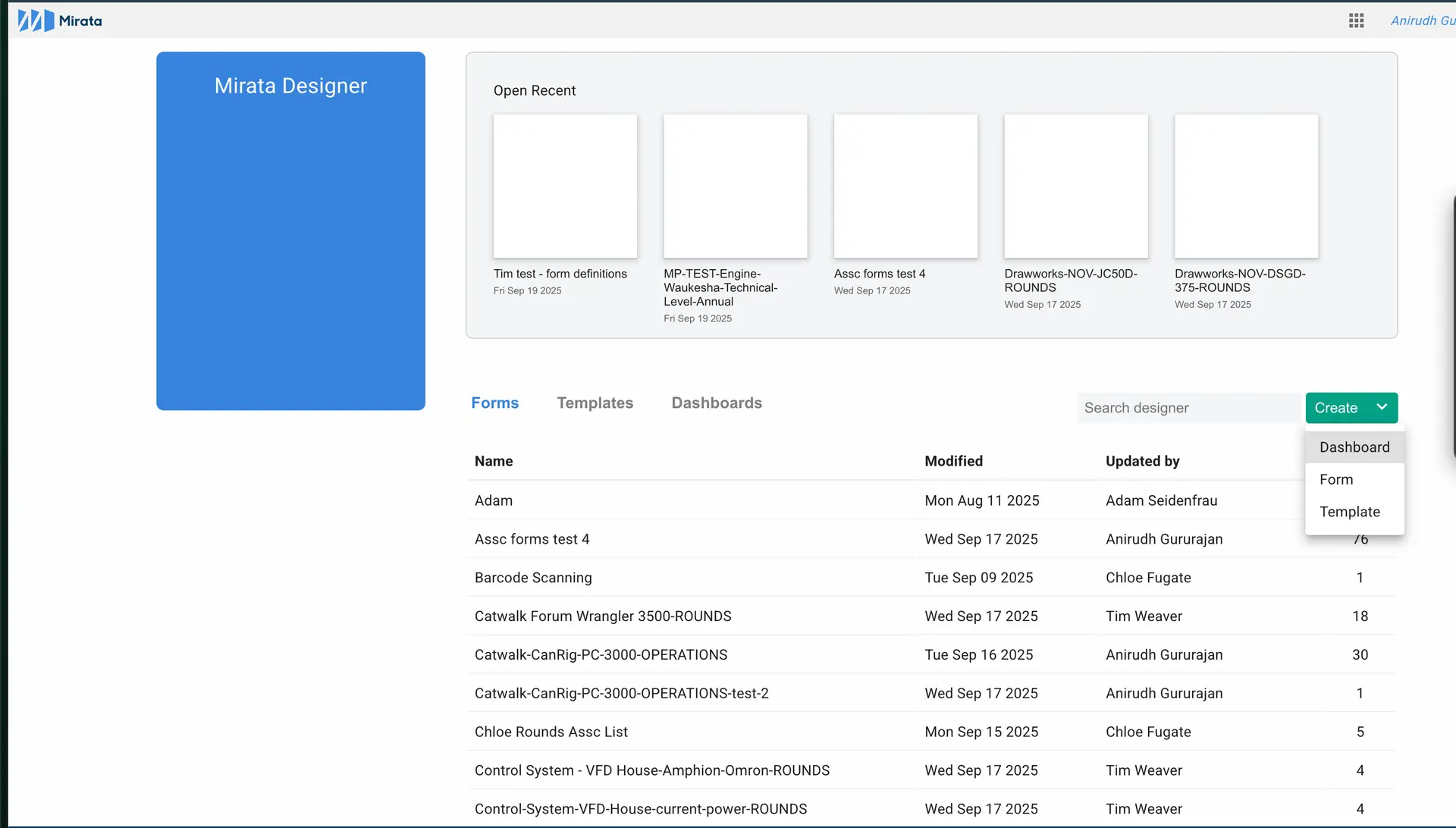This screenshot has width=1456, height=828.
Task: Pick Template from the Create dropdown
Action: coord(1351,512)
